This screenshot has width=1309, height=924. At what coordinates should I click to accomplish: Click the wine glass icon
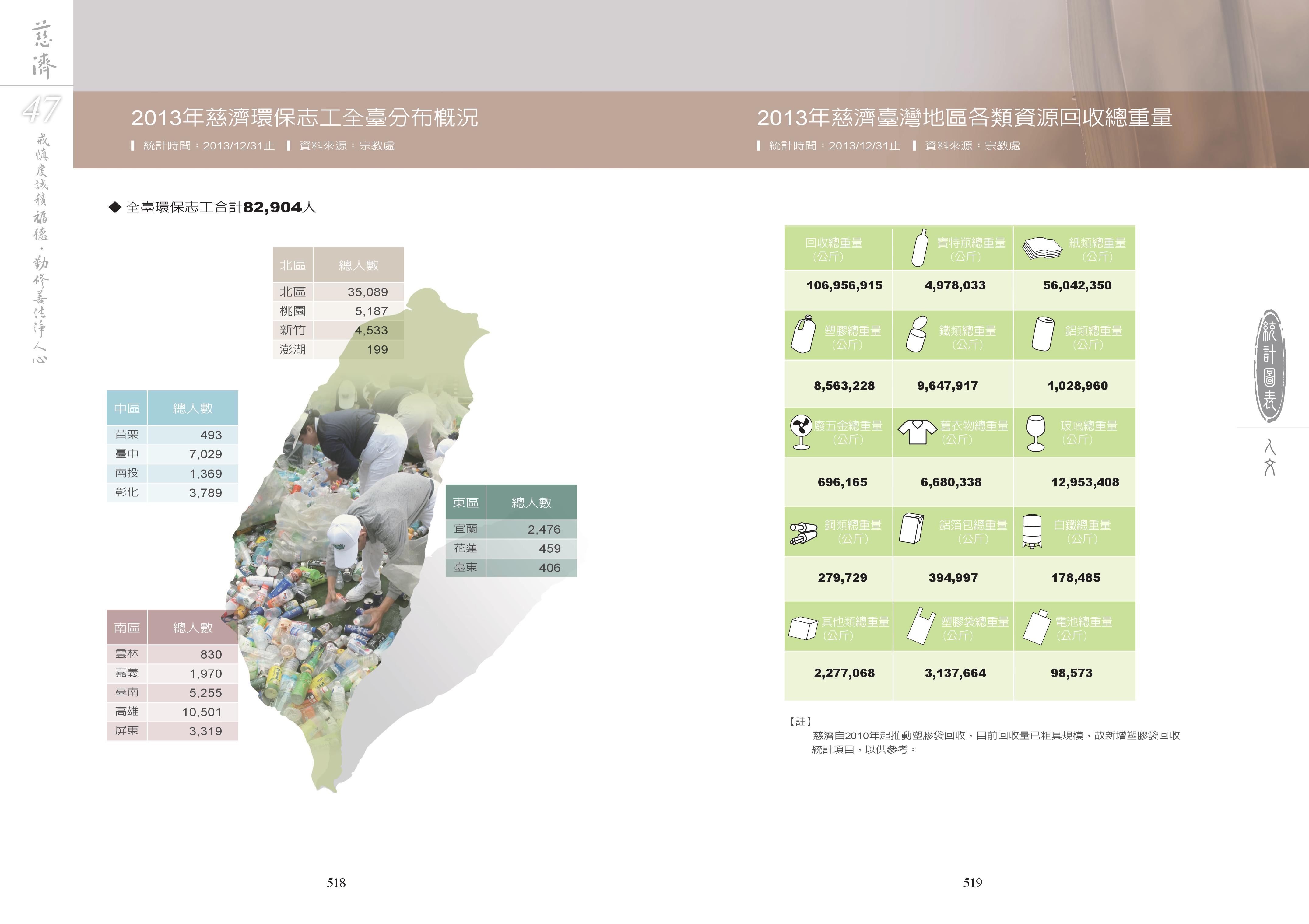coord(1035,433)
